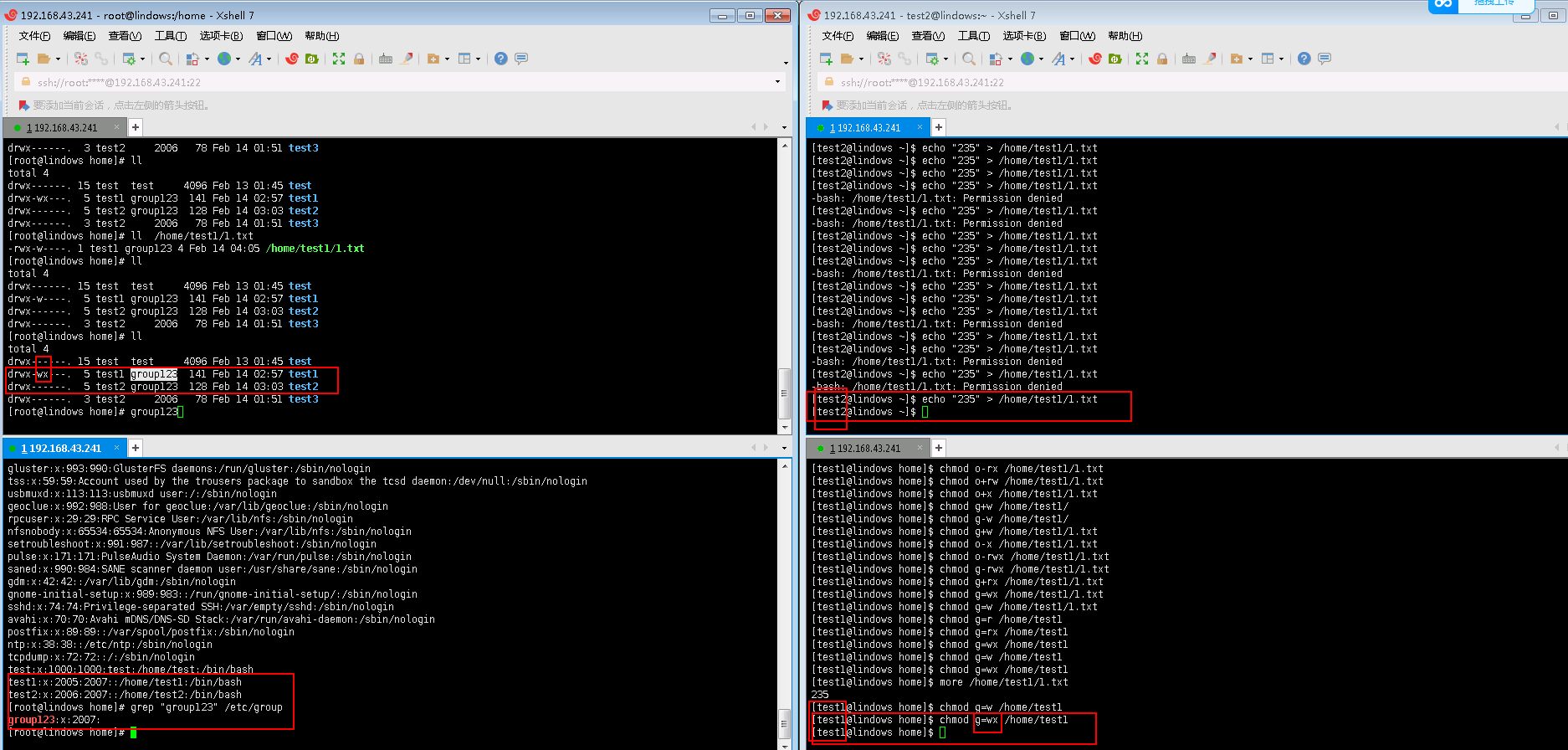Click the Find magnifier icon in left window
Screen dimensions: 1568x750
(x=166, y=59)
